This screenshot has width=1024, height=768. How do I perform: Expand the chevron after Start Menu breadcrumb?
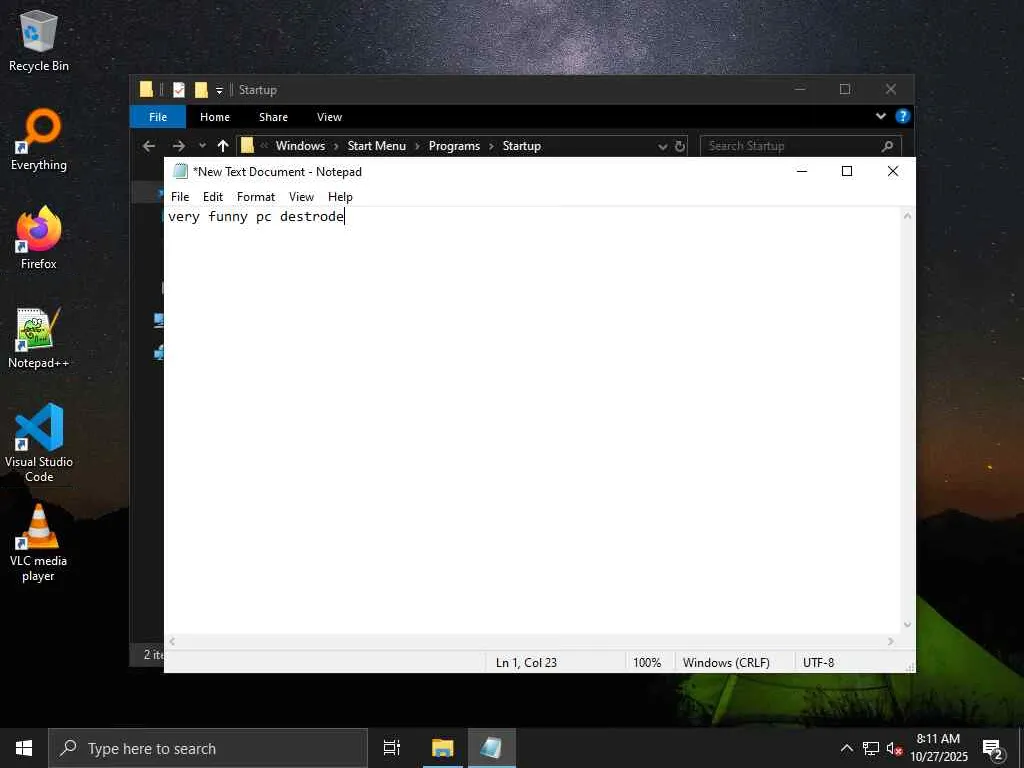pyautogui.click(x=417, y=146)
